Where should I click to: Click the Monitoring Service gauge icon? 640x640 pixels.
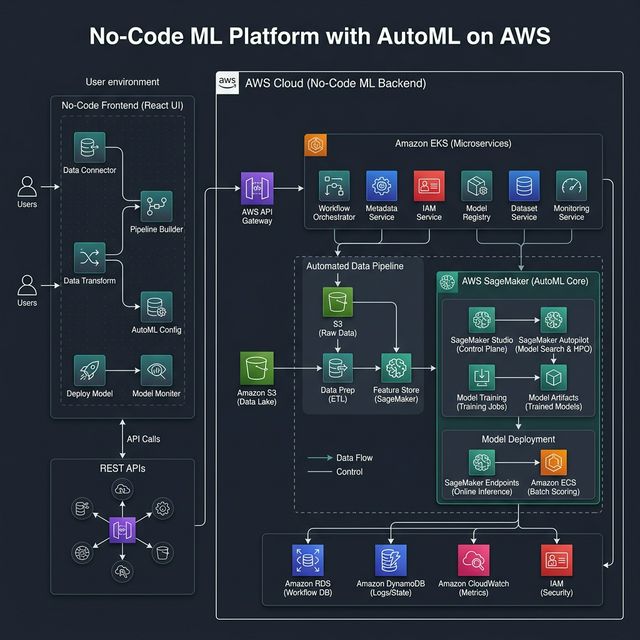pos(571,186)
